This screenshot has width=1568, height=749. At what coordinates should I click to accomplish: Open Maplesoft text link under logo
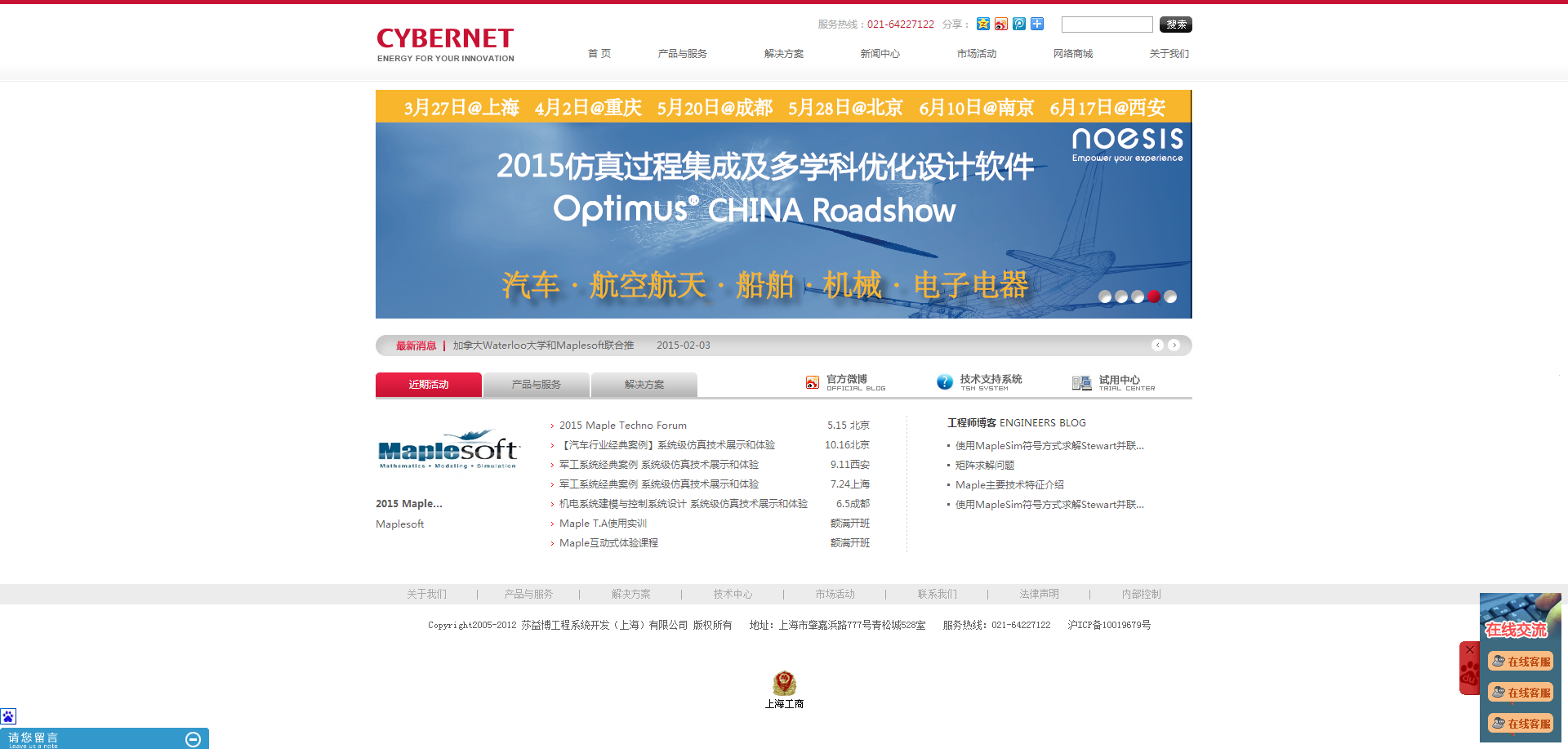(x=400, y=524)
